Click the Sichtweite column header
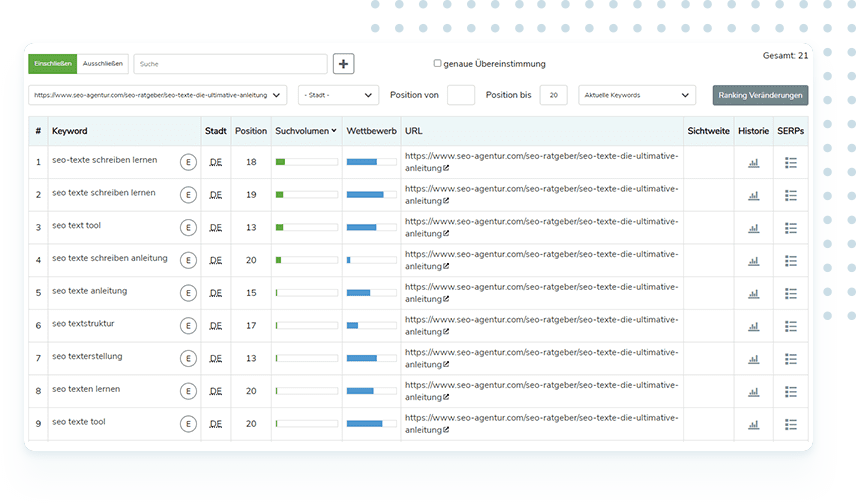This screenshot has width=856, height=503. tap(709, 131)
